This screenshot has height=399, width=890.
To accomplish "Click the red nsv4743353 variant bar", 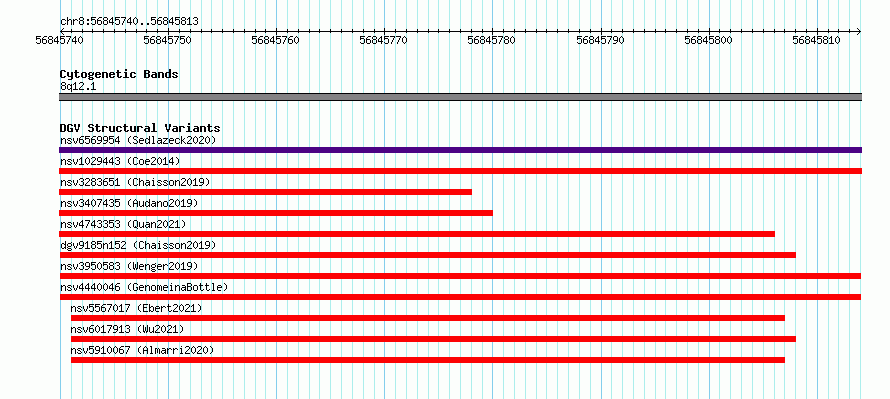I will pyautogui.click(x=417, y=234).
